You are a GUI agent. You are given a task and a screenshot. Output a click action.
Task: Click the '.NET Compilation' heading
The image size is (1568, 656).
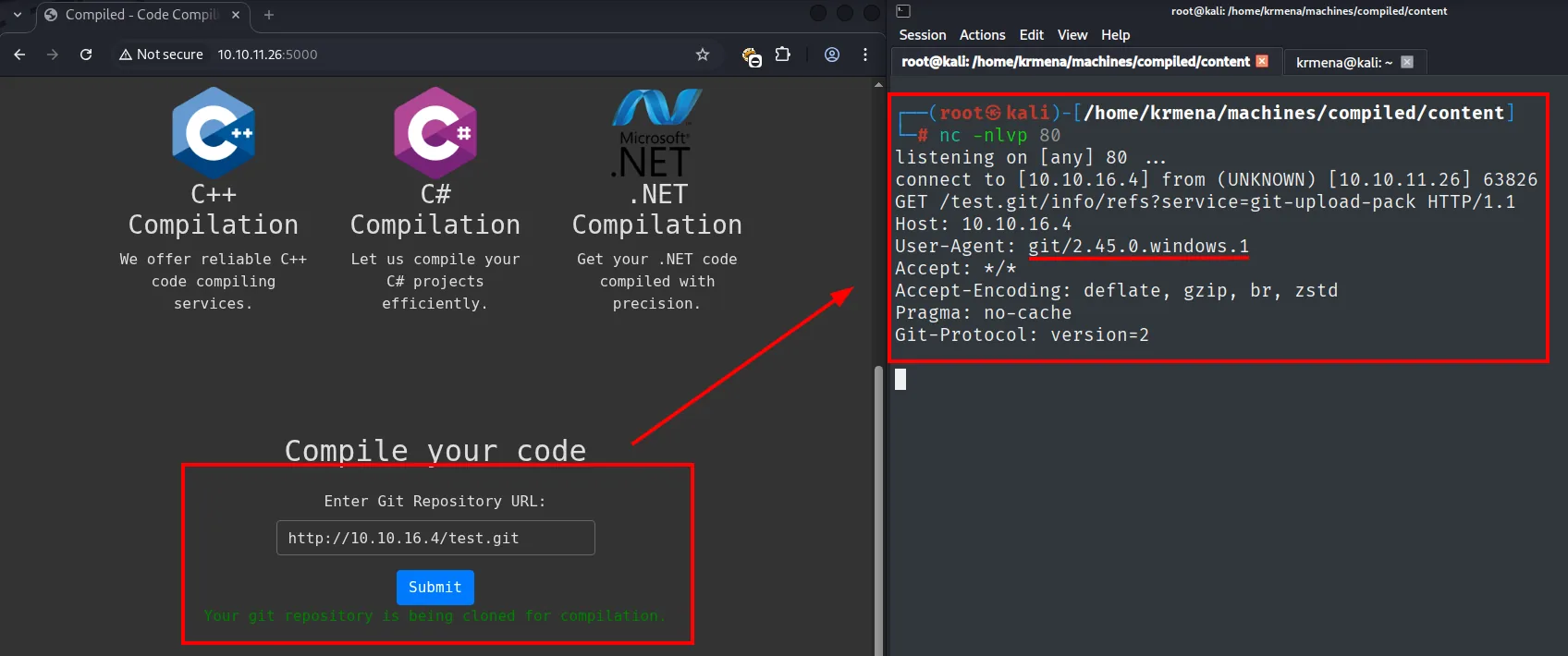coord(657,210)
